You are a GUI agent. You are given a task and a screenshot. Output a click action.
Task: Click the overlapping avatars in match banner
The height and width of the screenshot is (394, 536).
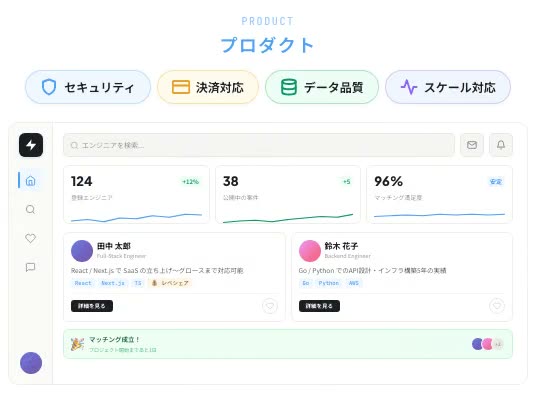488,344
